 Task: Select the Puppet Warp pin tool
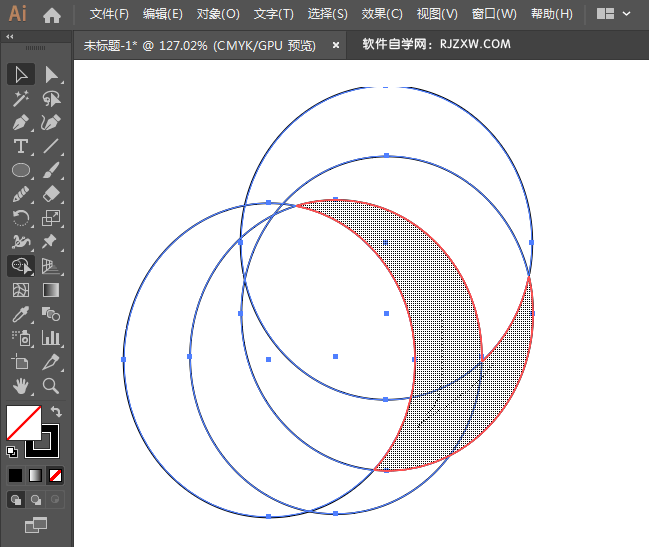coord(51,242)
